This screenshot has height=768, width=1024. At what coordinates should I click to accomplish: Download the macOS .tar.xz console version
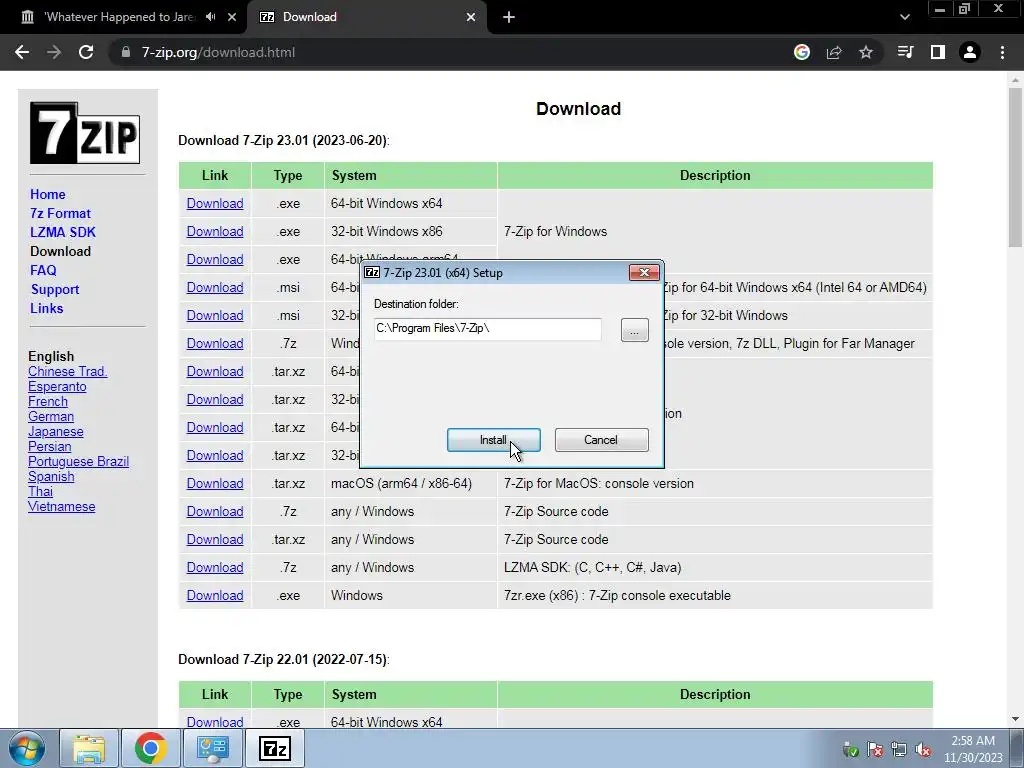[215, 484]
